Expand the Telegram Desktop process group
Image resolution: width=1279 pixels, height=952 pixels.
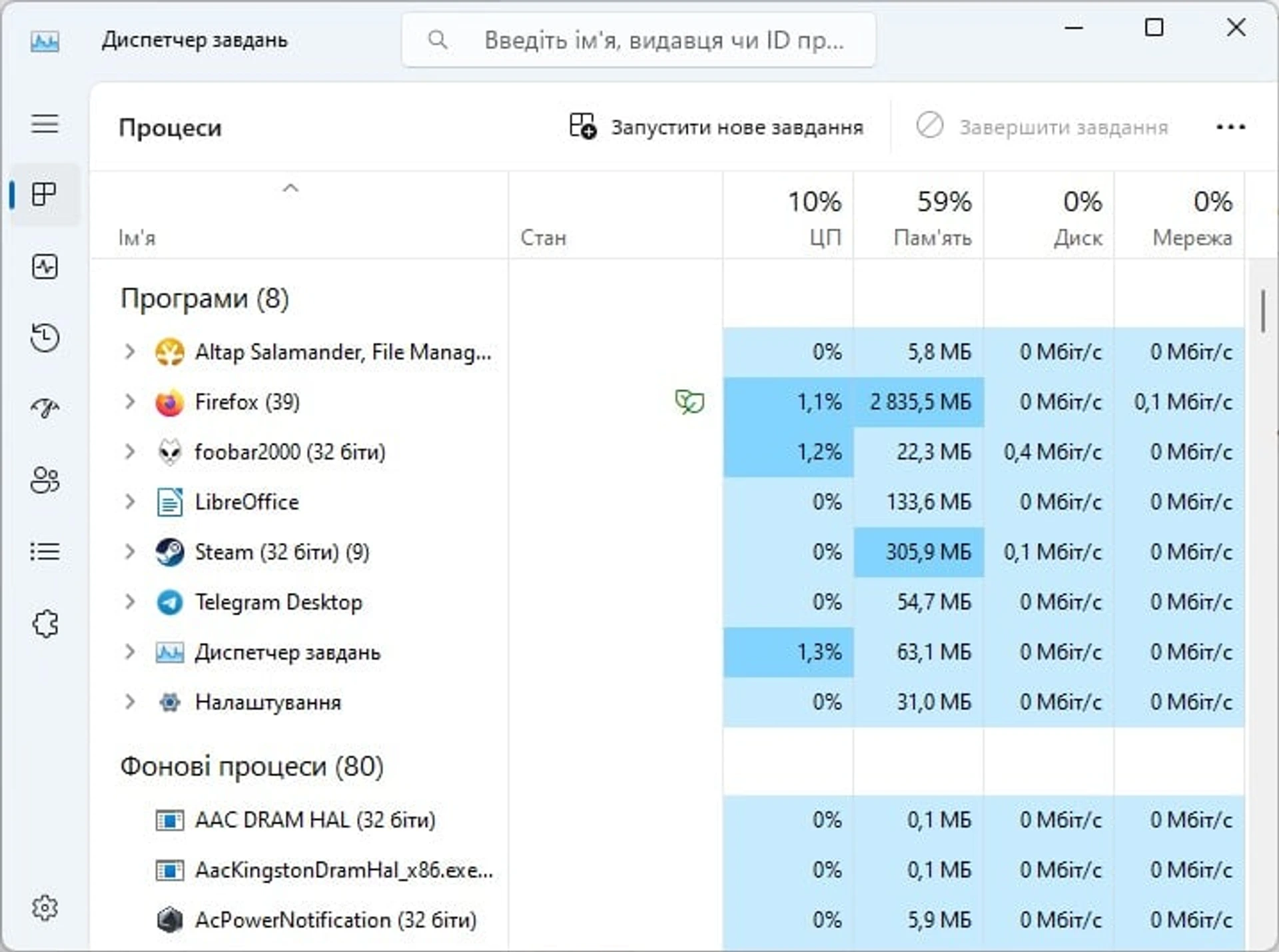[130, 602]
